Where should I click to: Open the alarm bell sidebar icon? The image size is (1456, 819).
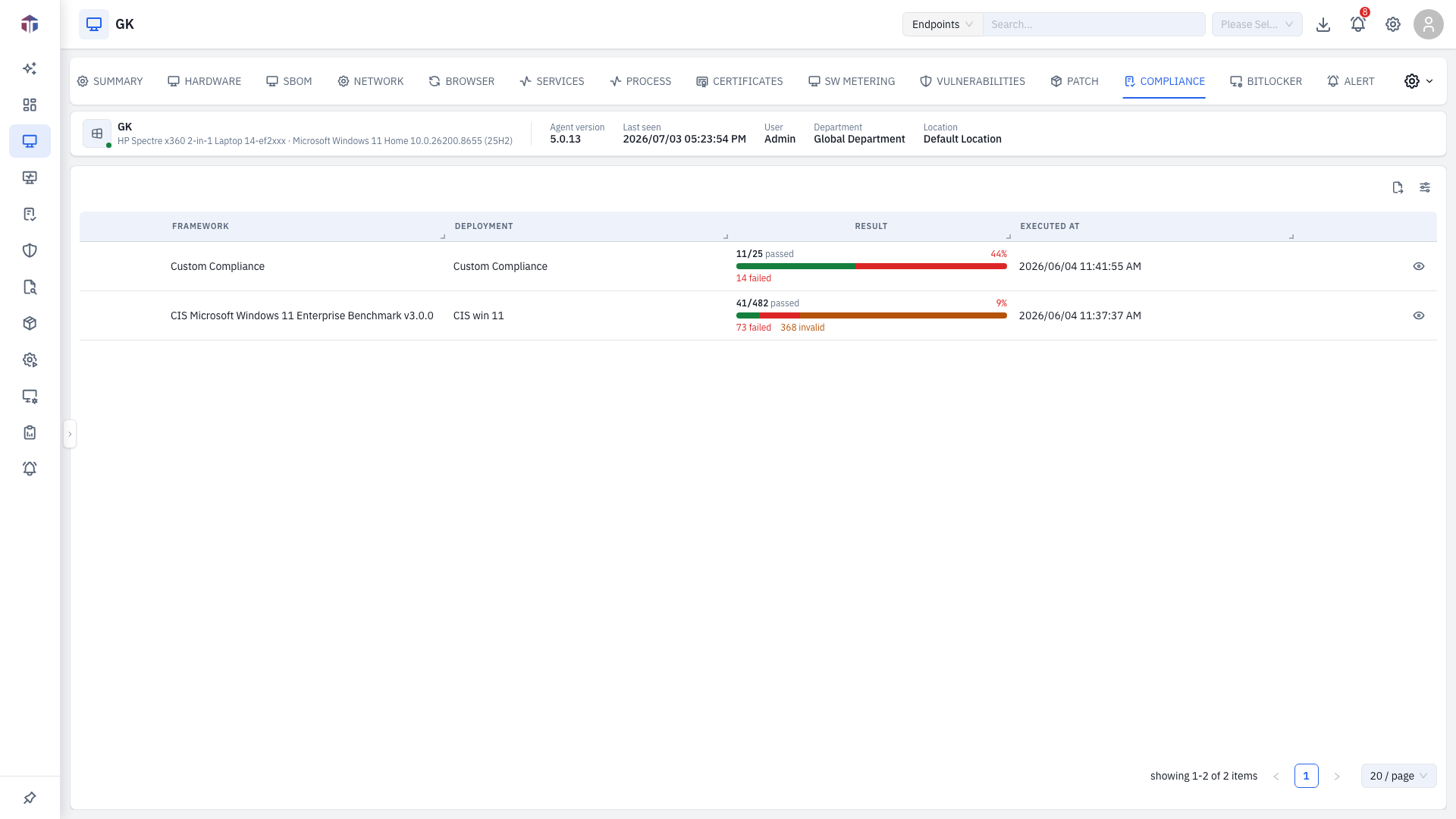30,469
